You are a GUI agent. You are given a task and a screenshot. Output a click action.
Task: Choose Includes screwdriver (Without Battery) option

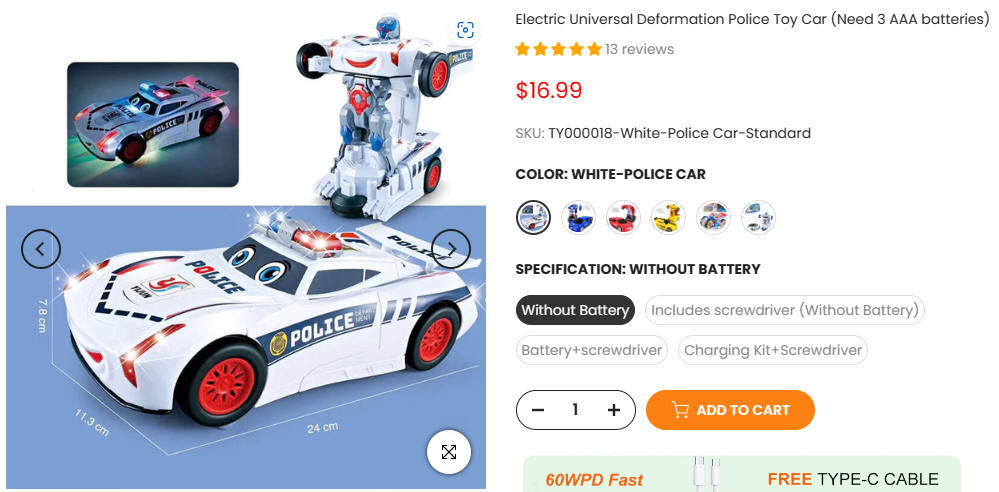click(x=785, y=310)
